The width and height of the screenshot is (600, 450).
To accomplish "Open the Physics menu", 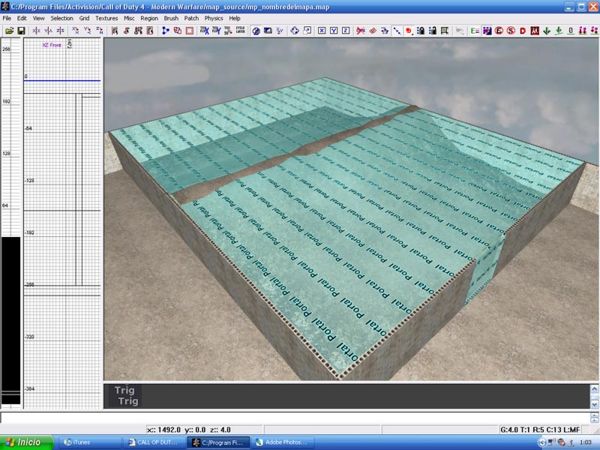I will tap(214, 18).
